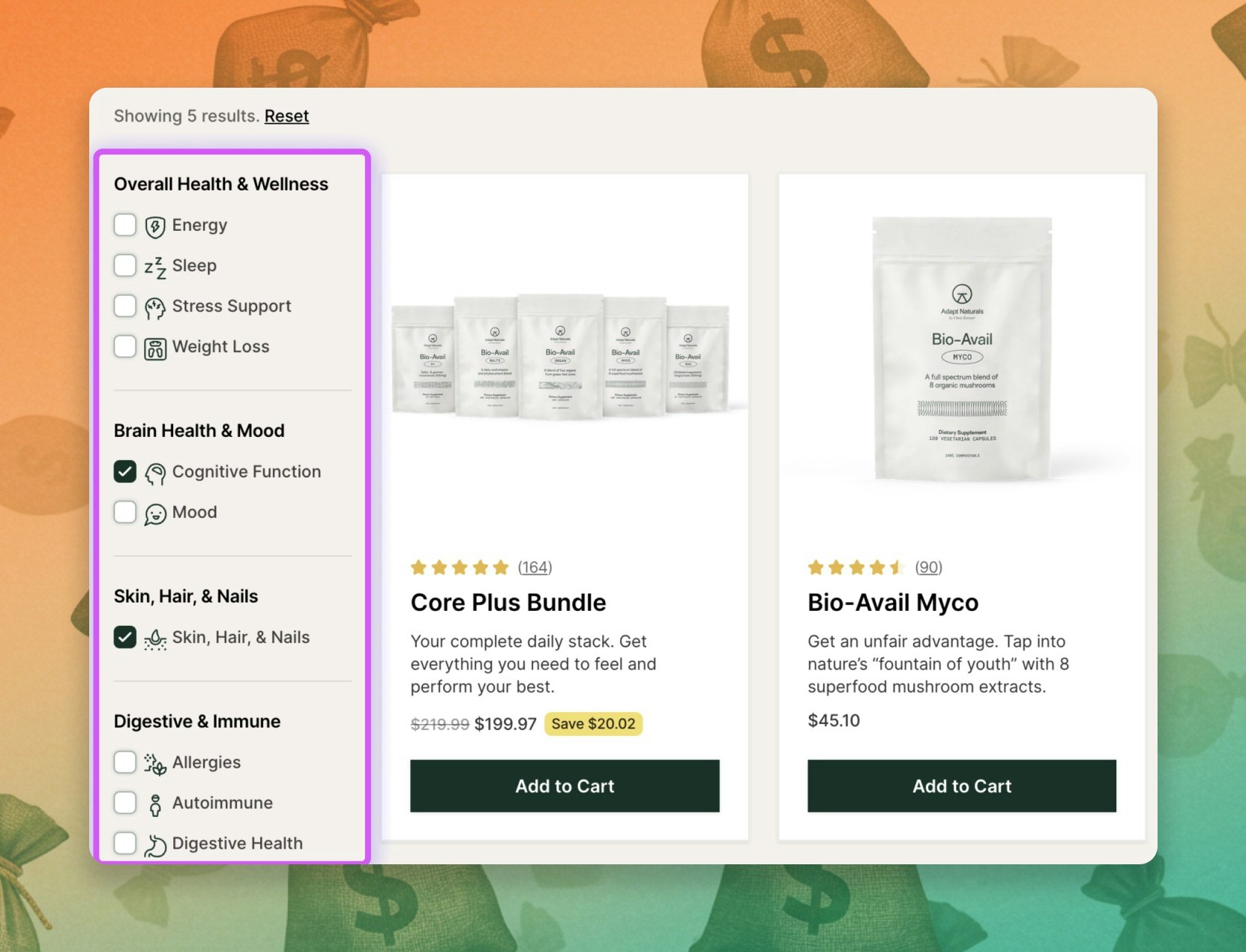Click the Allergies pollen icon
1246x952 pixels.
point(155,764)
